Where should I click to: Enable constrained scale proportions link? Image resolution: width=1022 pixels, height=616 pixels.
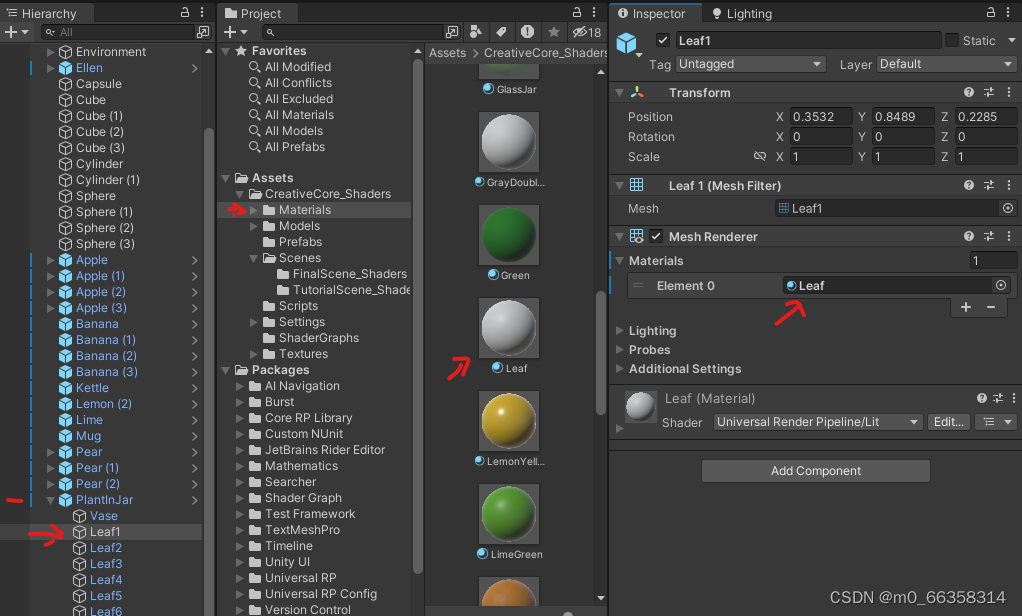[760, 156]
